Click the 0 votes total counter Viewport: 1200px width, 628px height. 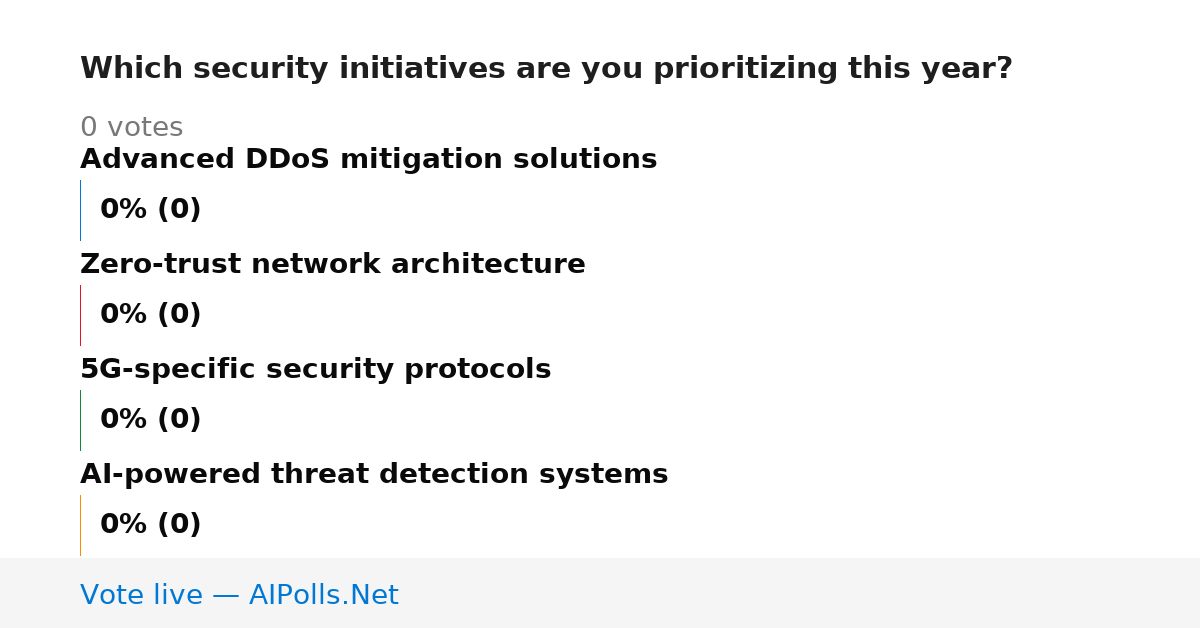click(131, 128)
